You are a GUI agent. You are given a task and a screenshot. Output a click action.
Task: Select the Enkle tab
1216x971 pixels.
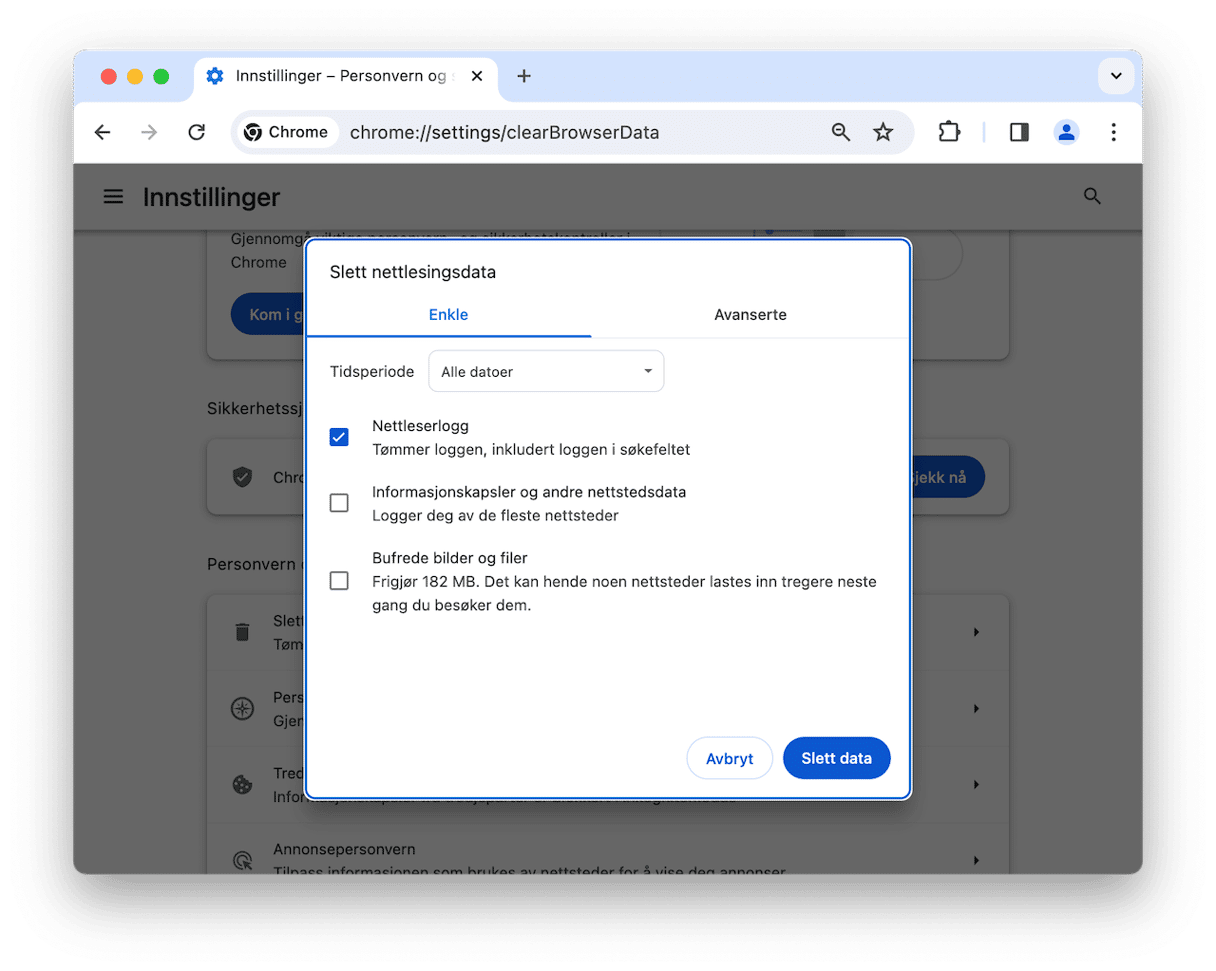pyautogui.click(x=448, y=315)
